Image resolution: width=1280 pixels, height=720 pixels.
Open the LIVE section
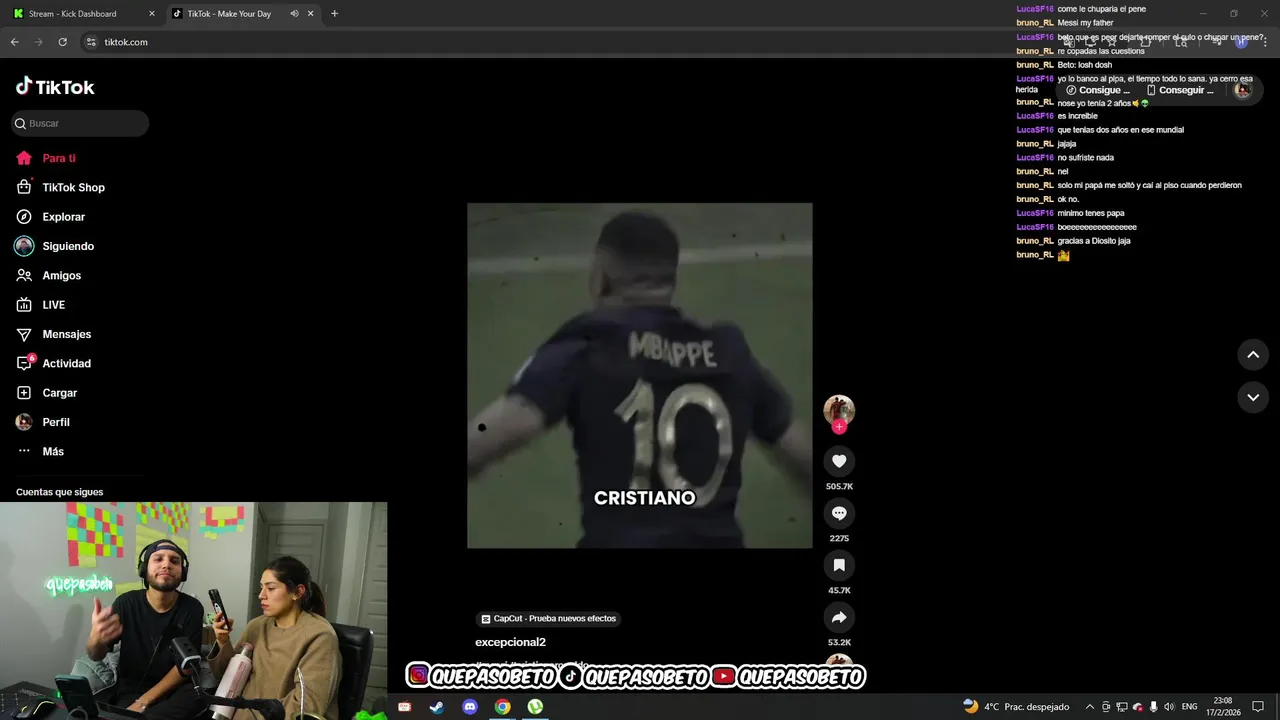tap(40, 305)
